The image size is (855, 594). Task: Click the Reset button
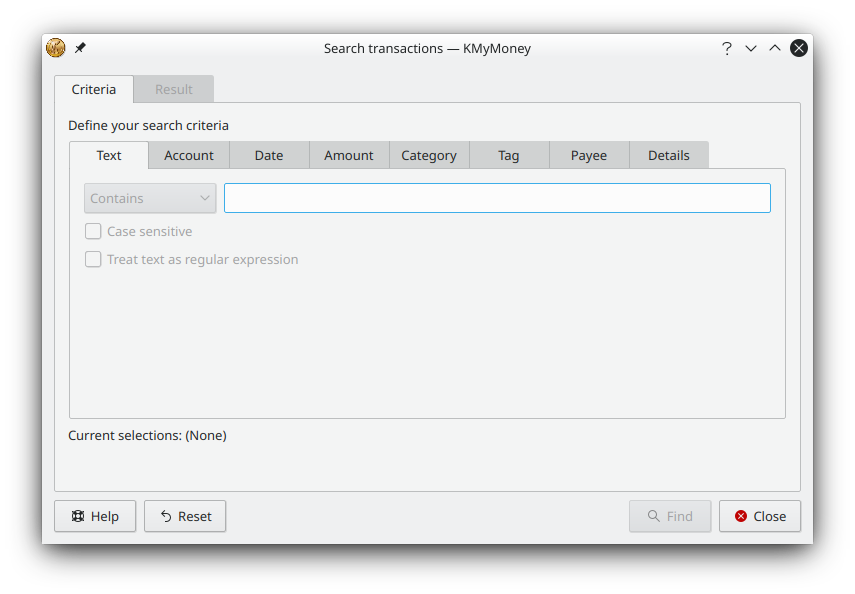pyautogui.click(x=185, y=516)
